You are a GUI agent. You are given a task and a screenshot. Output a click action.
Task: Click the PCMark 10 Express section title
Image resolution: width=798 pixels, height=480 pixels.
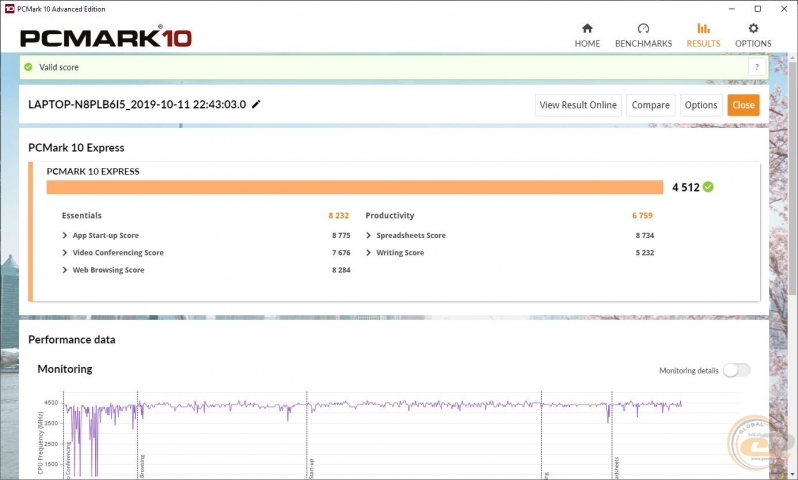(76, 148)
